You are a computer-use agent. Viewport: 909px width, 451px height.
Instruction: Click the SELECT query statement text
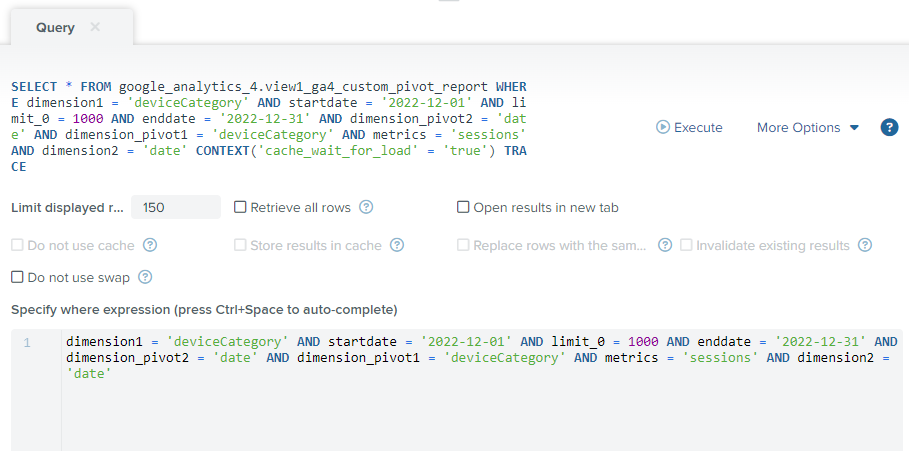pyautogui.click(x=269, y=127)
